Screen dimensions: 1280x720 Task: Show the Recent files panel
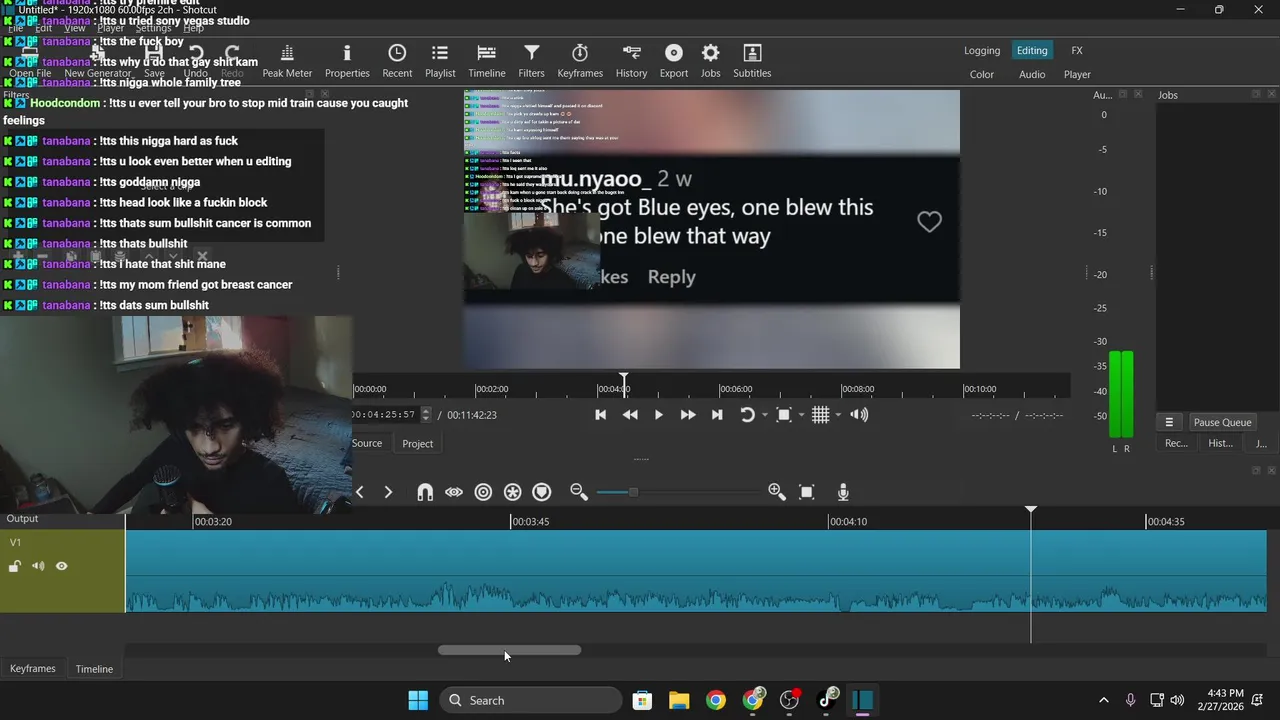(397, 61)
